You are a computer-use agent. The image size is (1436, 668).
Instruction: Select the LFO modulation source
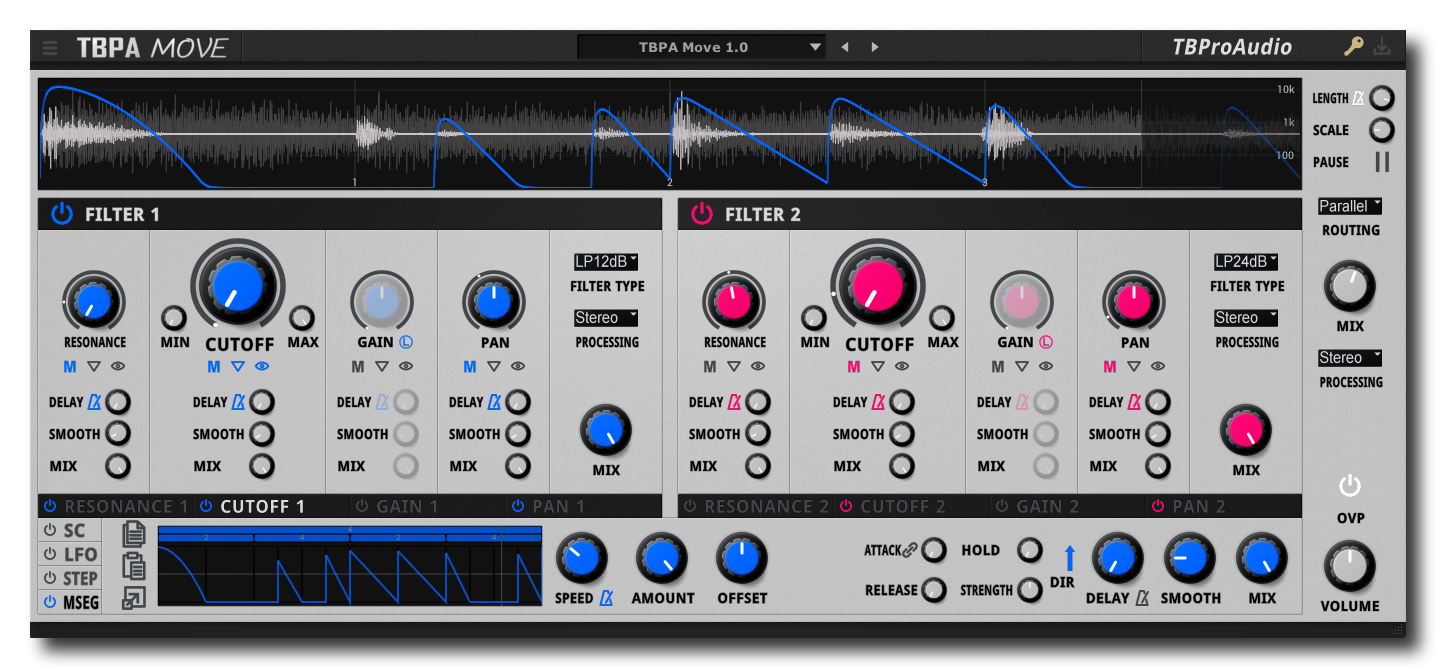click(x=70, y=555)
